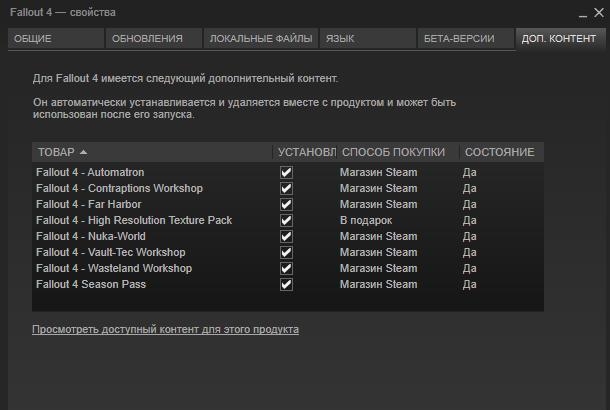Toggle the Nuka-World install checkbox

pyautogui.click(x=286, y=237)
